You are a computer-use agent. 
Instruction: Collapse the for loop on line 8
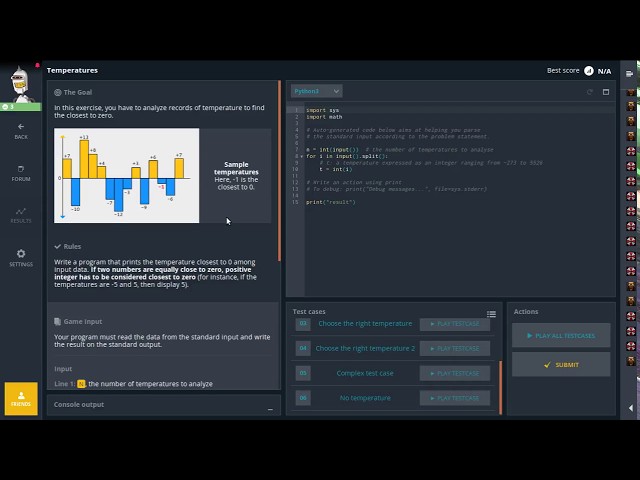(x=302, y=156)
